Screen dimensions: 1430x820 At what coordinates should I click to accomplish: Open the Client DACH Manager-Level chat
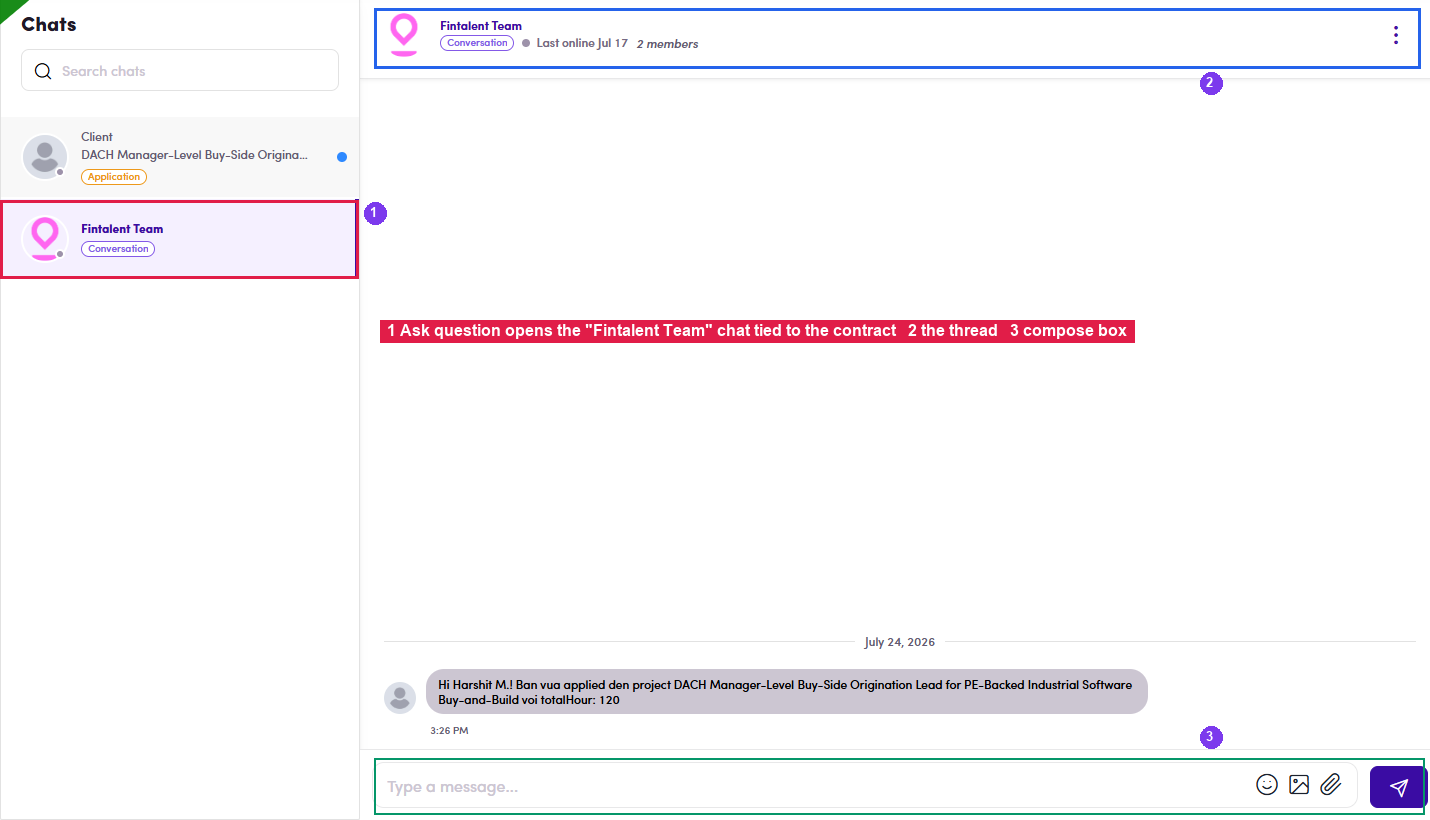(180, 157)
